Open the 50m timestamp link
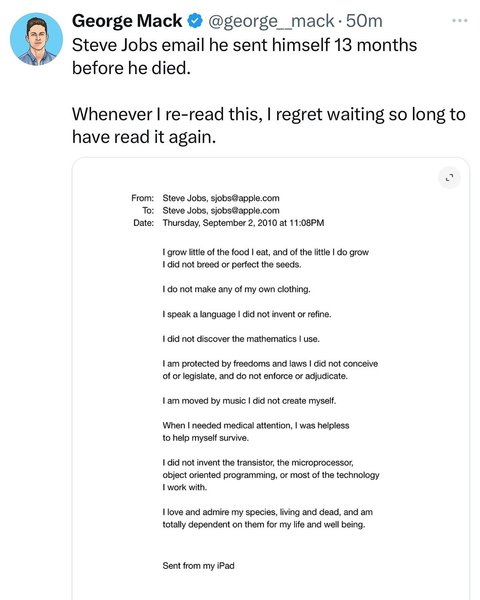The width and height of the screenshot is (480, 600). (x=364, y=21)
